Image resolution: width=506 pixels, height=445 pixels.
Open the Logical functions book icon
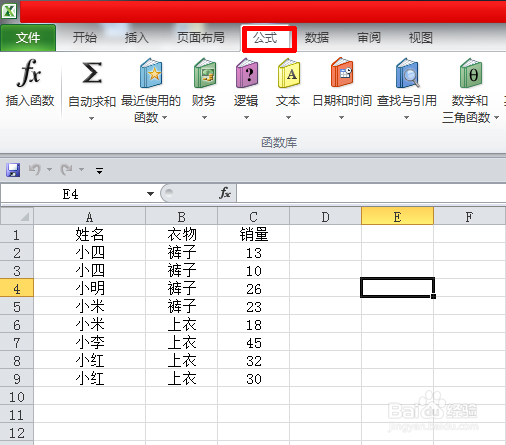pyautogui.click(x=247, y=73)
